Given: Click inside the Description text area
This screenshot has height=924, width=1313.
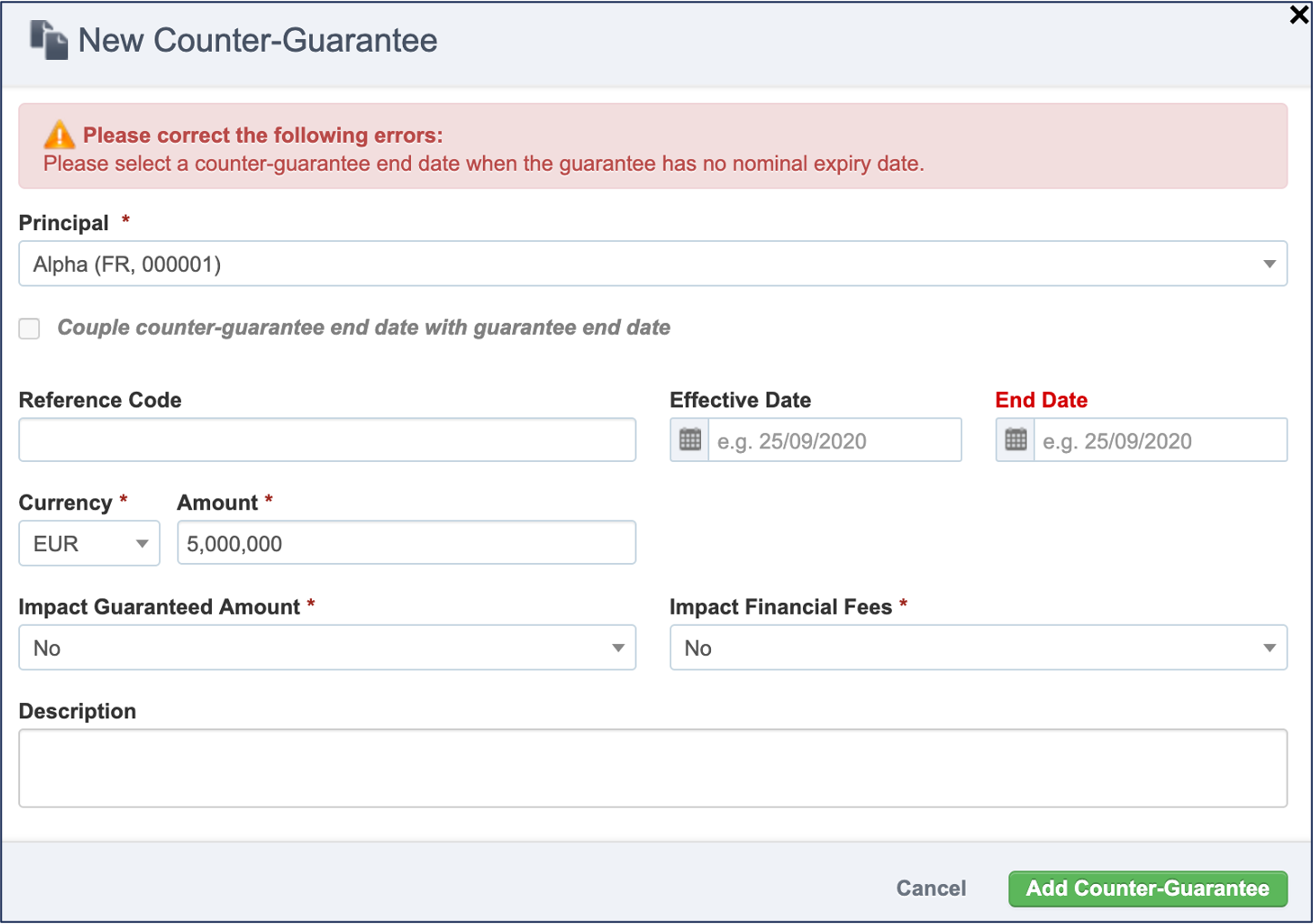Looking at the screenshot, I should pos(653,768).
